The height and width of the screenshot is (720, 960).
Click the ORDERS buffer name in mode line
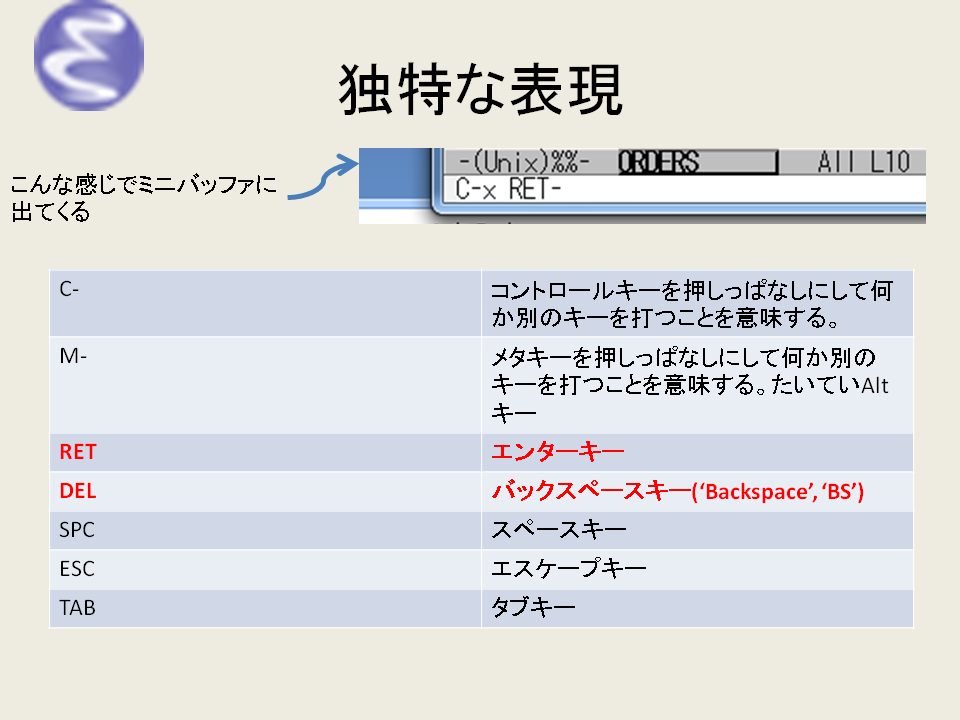[x=658, y=162]
